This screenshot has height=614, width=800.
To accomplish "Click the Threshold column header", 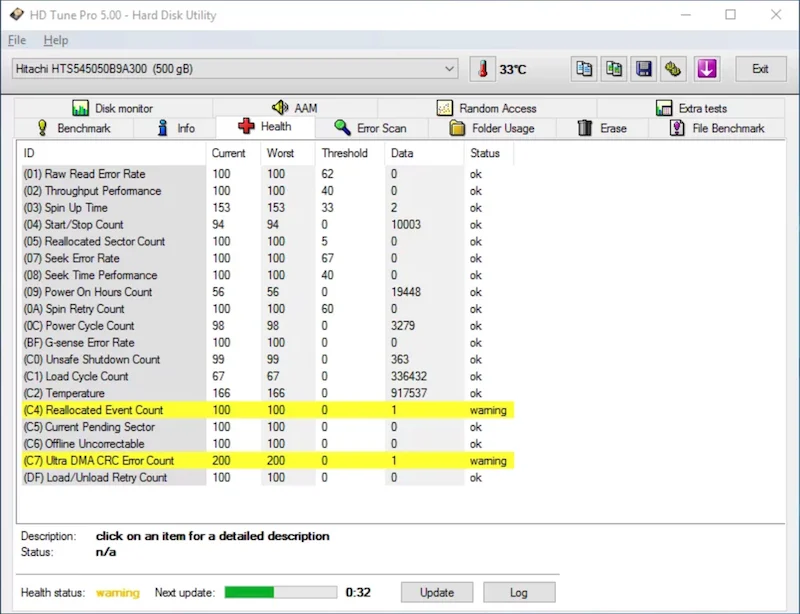I will (x=350, y=153).
